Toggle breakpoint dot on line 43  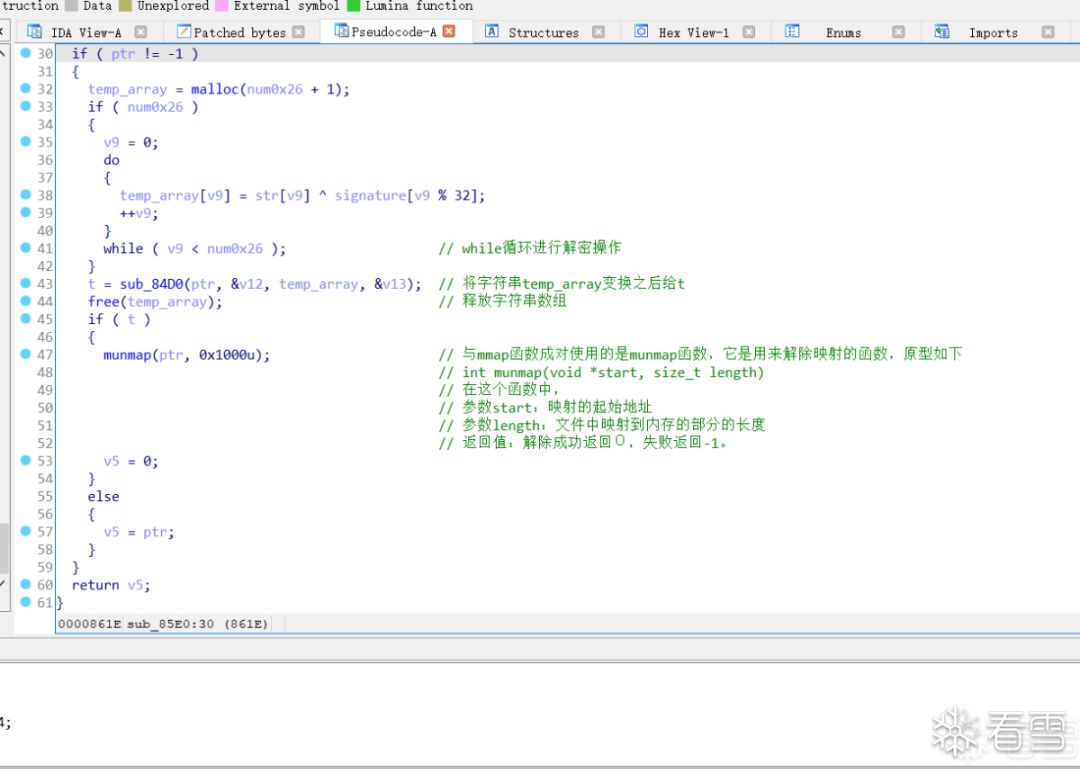pyautogui.click(x=25, y=282)
